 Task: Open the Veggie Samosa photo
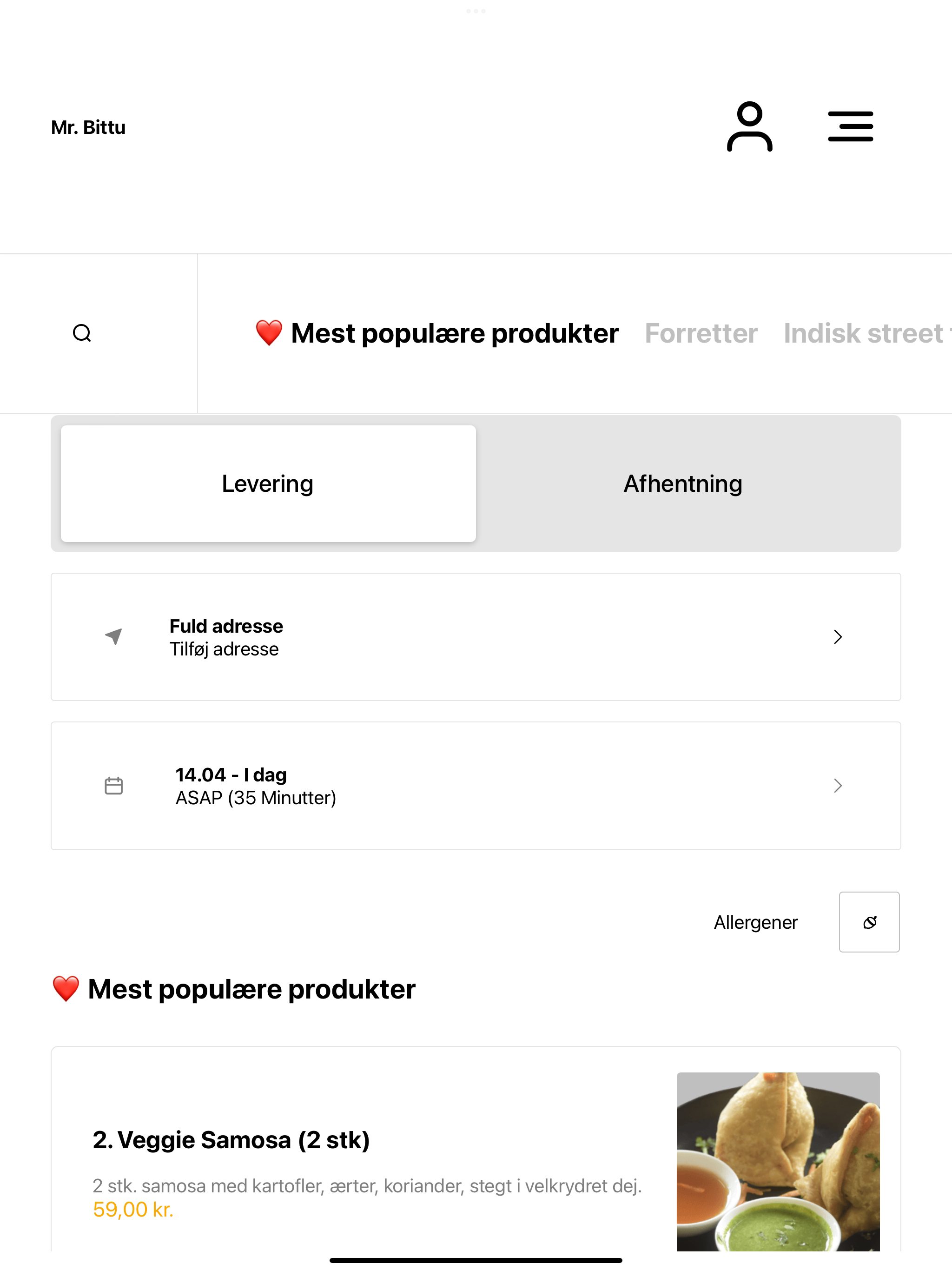[778, 1162]
